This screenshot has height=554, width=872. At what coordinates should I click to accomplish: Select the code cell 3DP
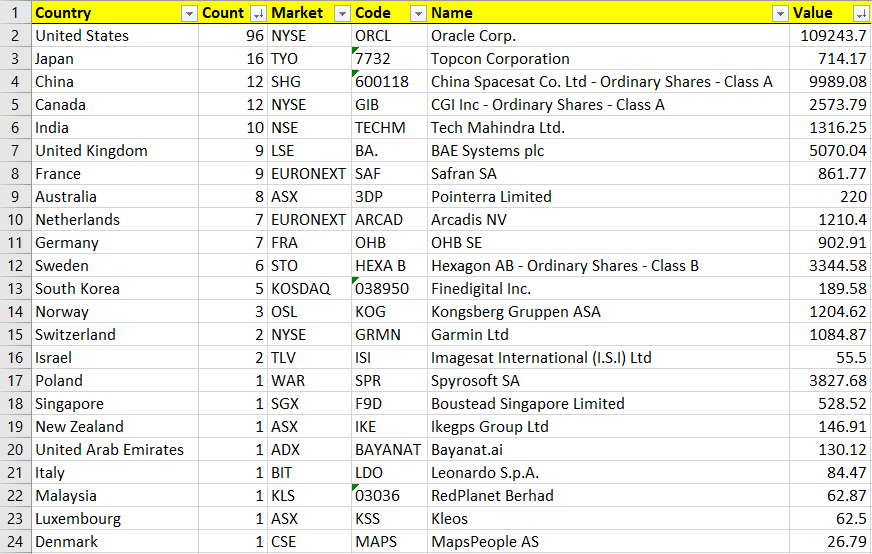click(x=389, y=196)
